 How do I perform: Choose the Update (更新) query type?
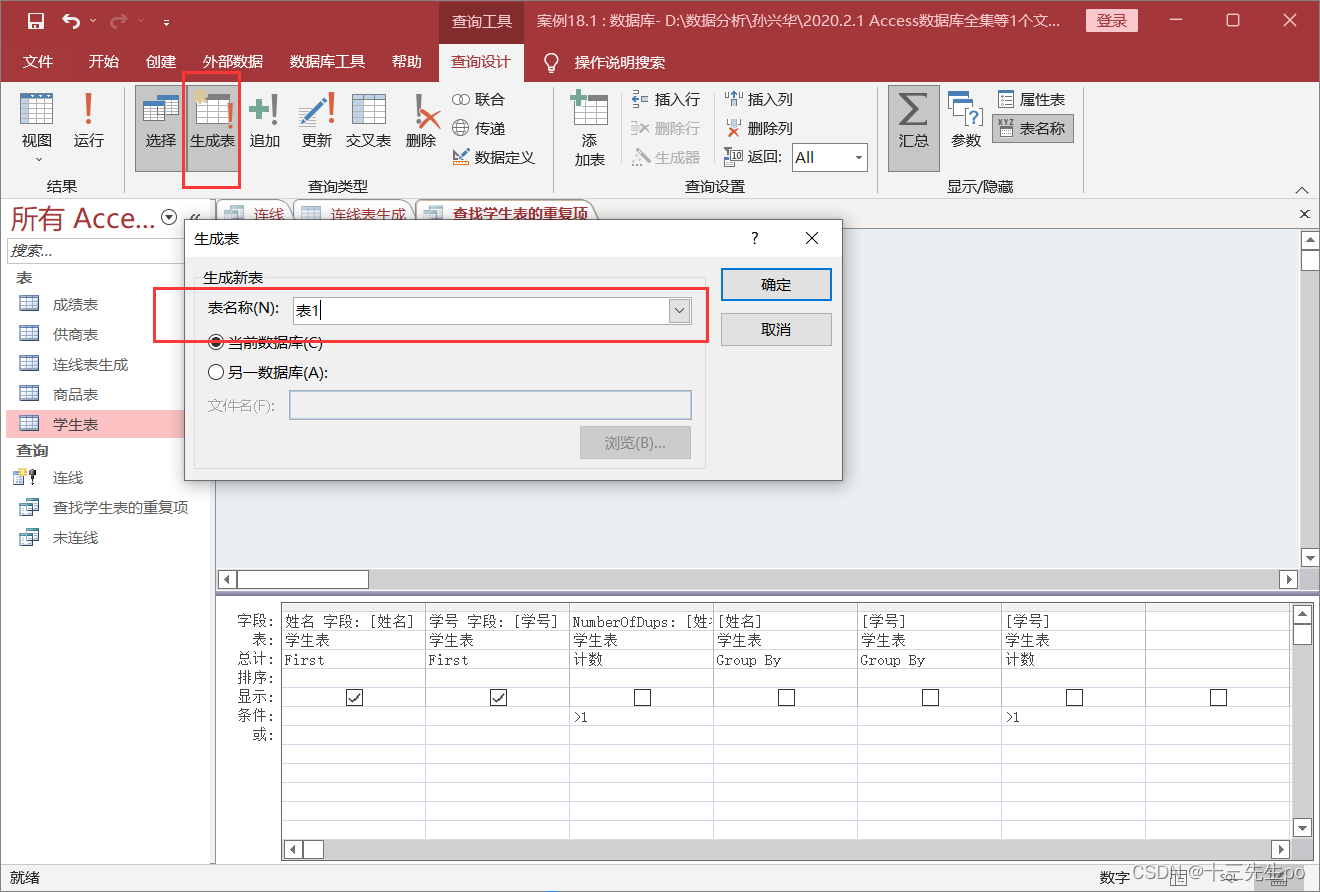click(316, 120)
